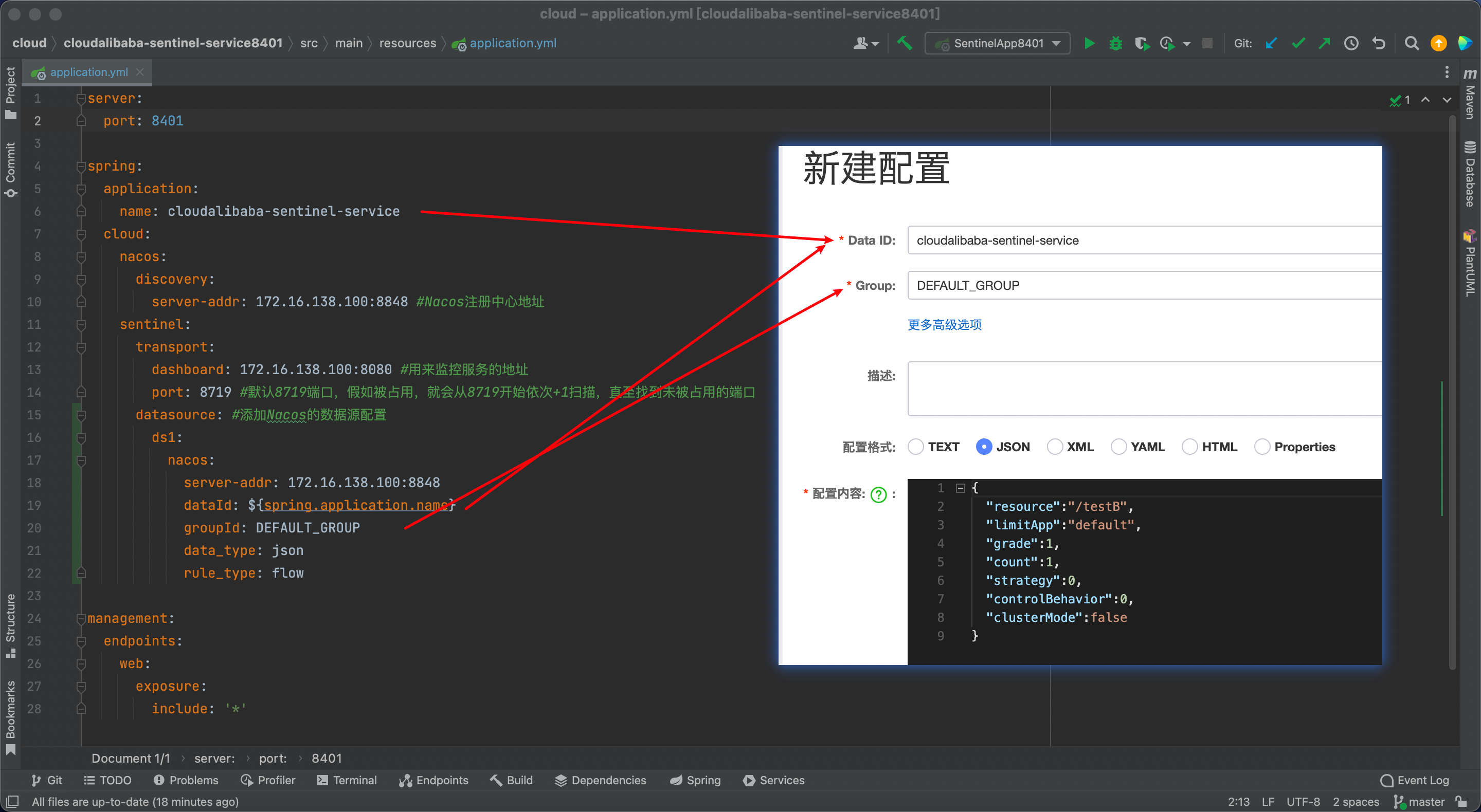1481x812 pixels.
Task: Open the Terminal tab in bottom bar
Action: 347,780
